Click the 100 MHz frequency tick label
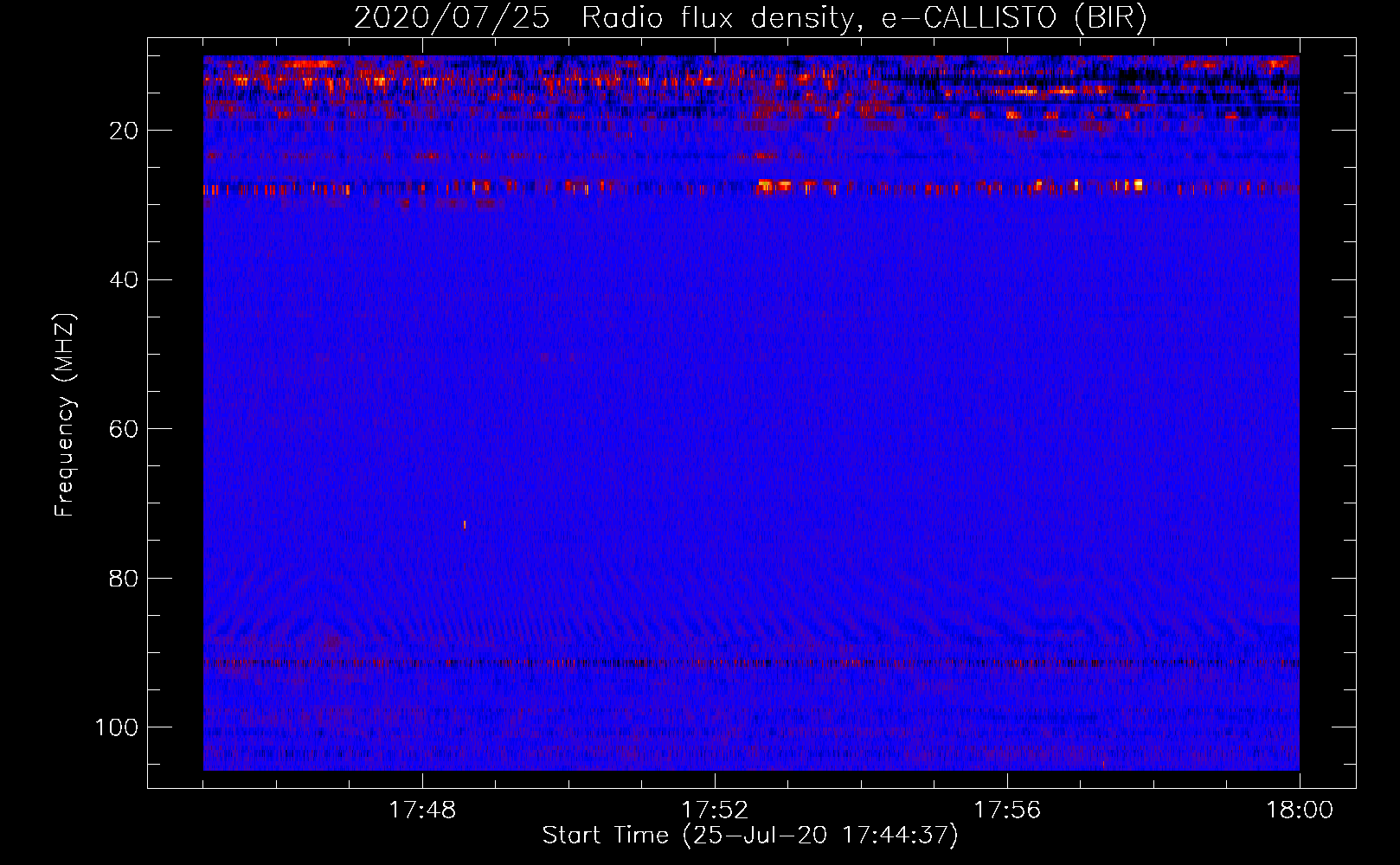1400x865 pixels. [117, 727]
